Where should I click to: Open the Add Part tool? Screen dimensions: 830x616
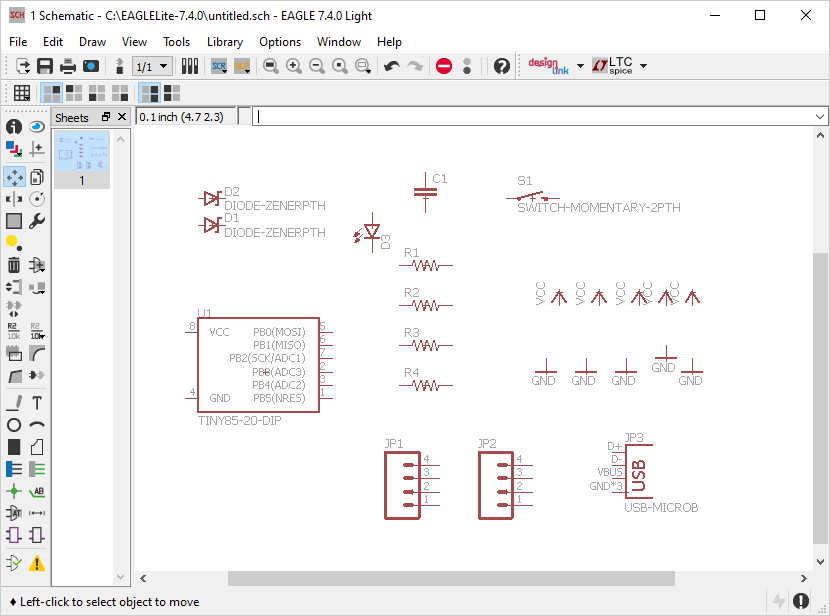point(36,265)
